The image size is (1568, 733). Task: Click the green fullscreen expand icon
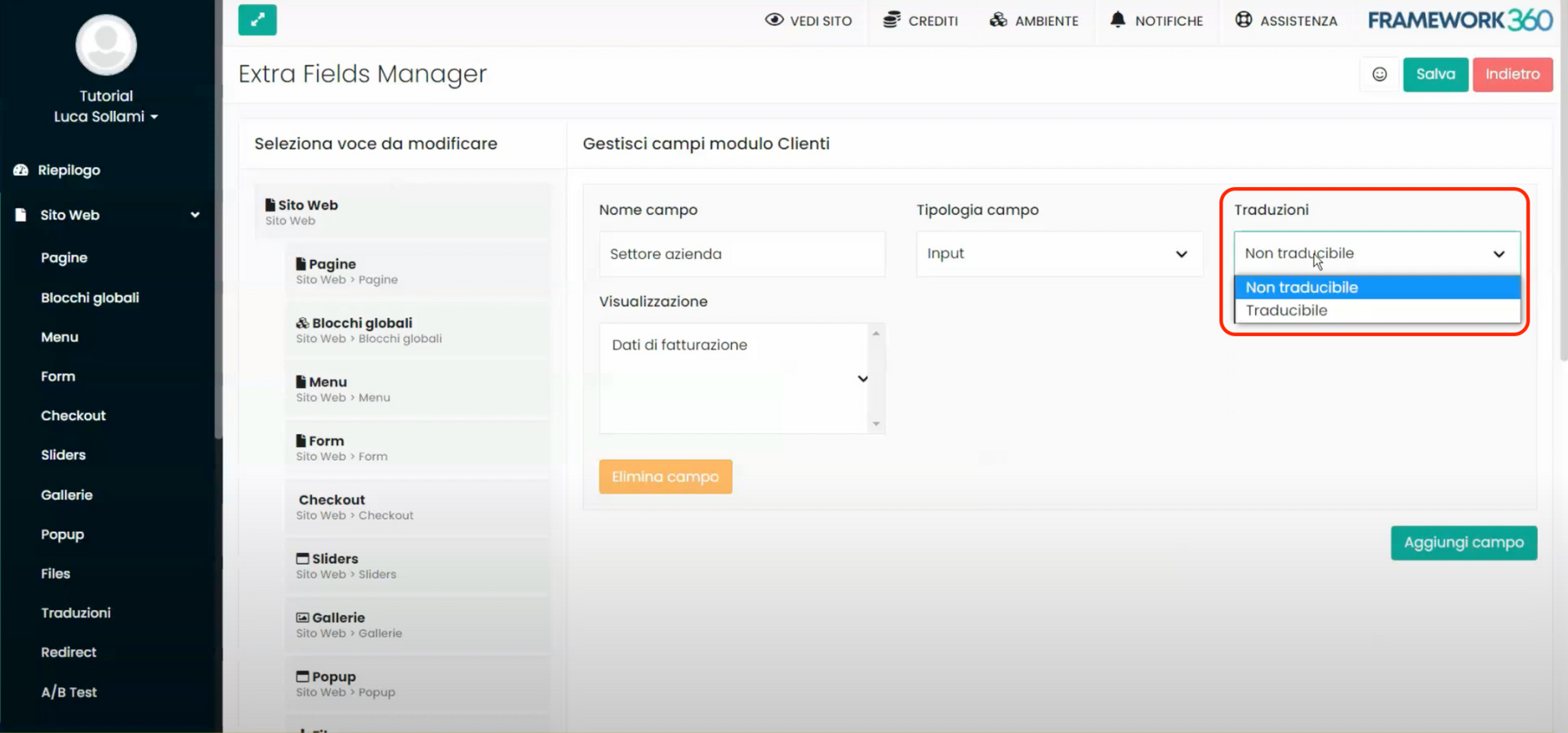click(257, 20)
